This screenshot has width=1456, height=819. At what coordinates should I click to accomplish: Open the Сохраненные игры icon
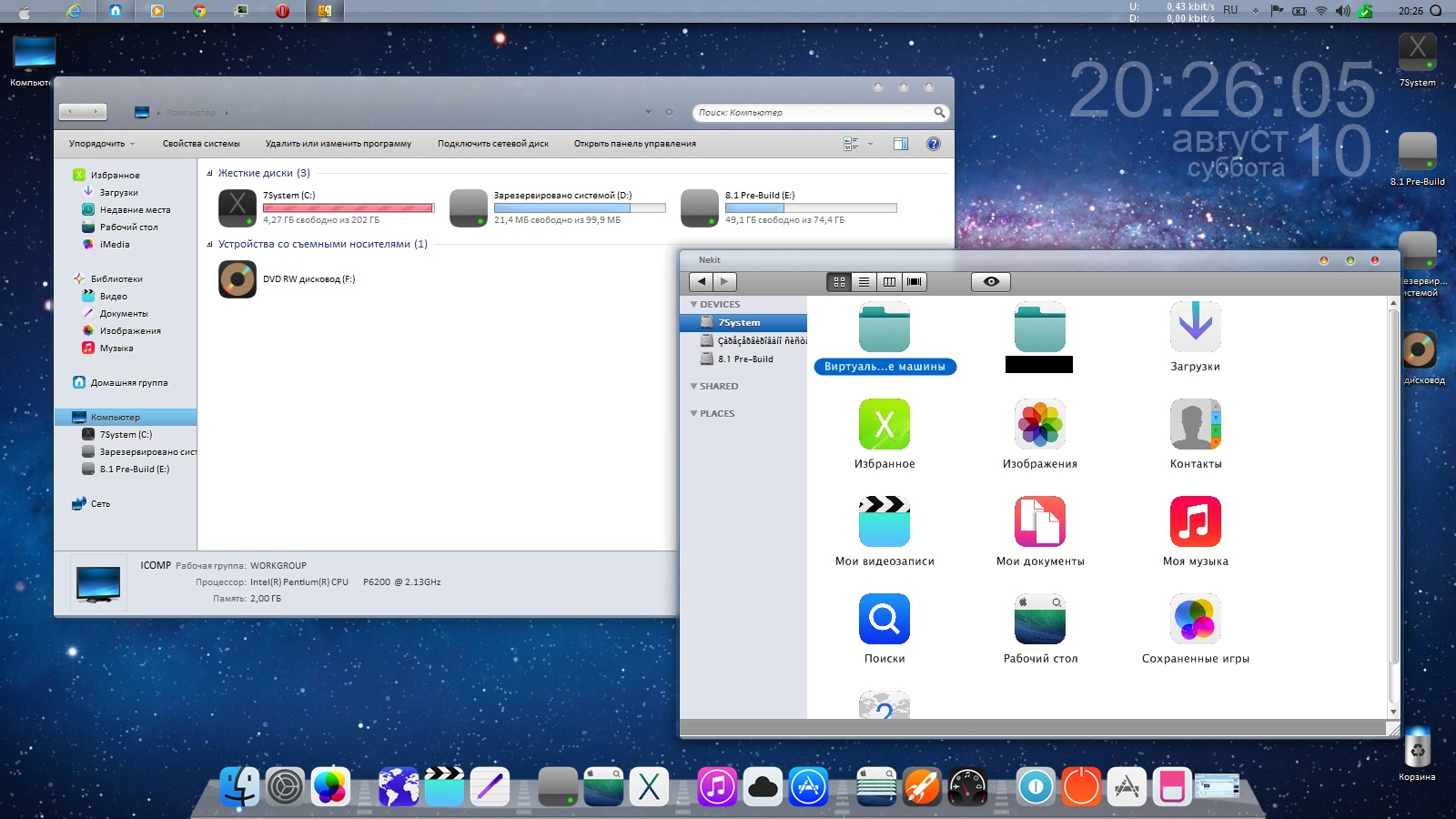(x=1195, y=619)
